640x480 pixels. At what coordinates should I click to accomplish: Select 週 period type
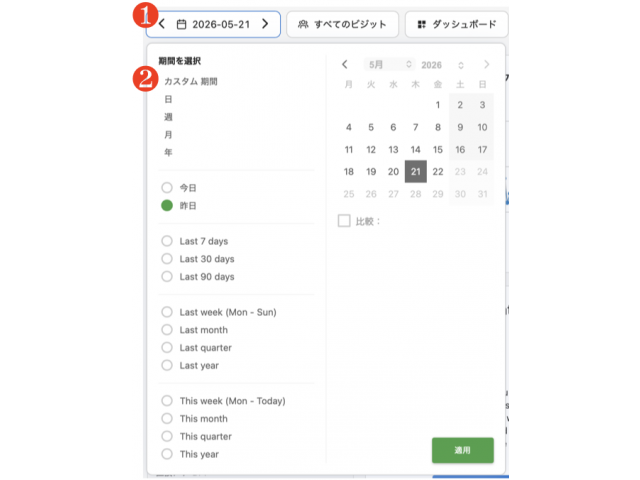(x=168, y=117)
